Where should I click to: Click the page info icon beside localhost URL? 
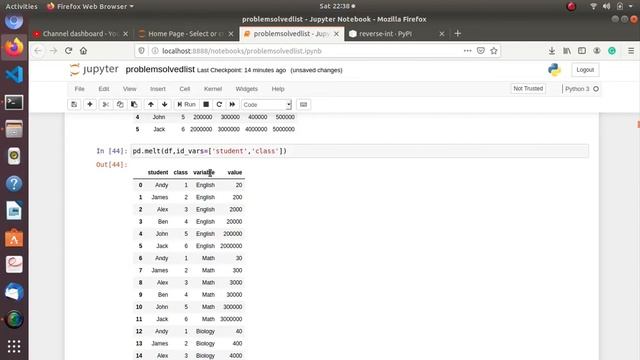point(155,51)
